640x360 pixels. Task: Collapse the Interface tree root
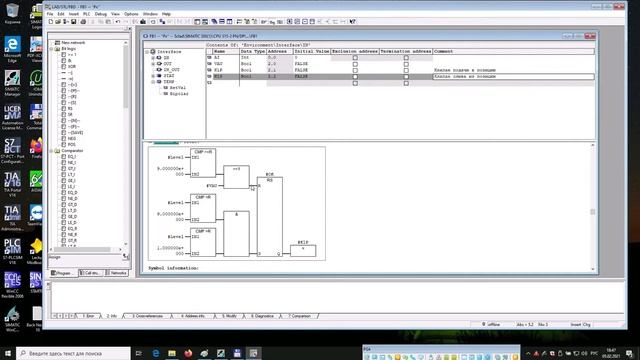tap(147, 52)
